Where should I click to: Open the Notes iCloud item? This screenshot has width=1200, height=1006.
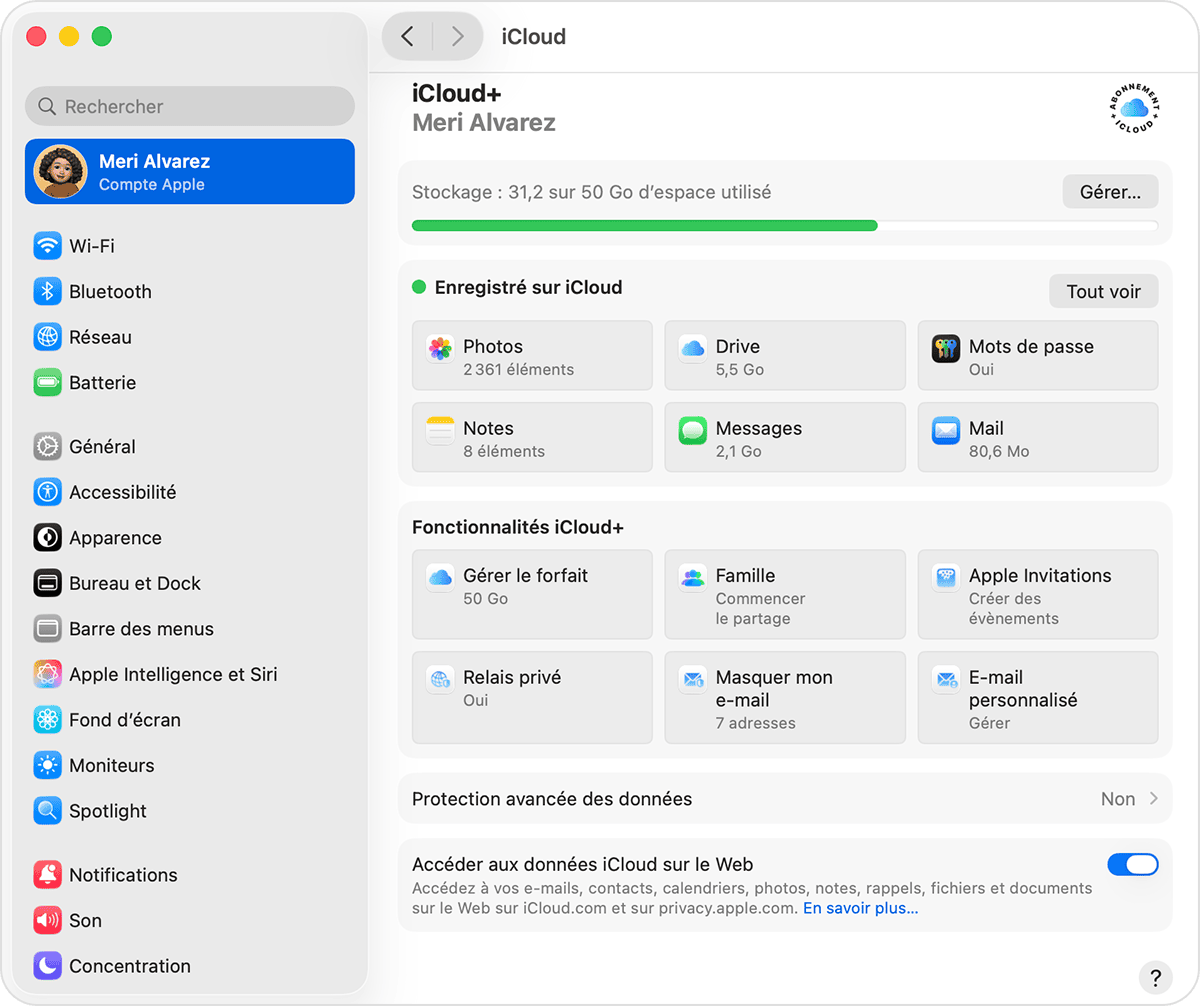[531, 437]
